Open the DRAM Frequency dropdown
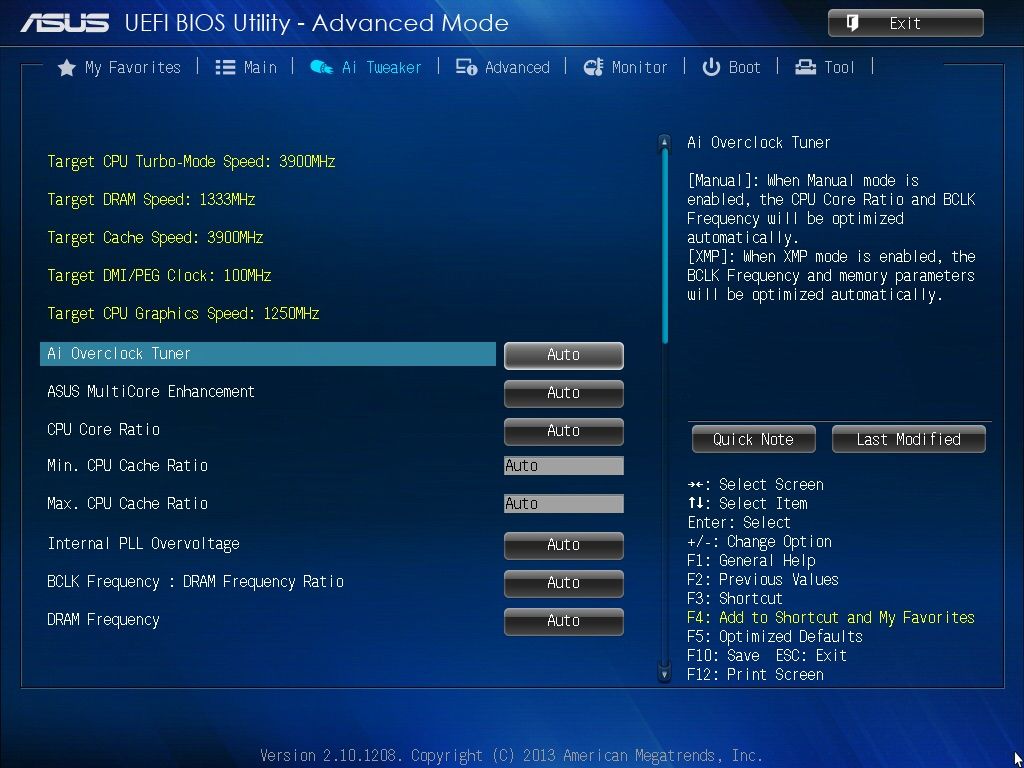Screen dimensions: 1024x768 point(563,621)
